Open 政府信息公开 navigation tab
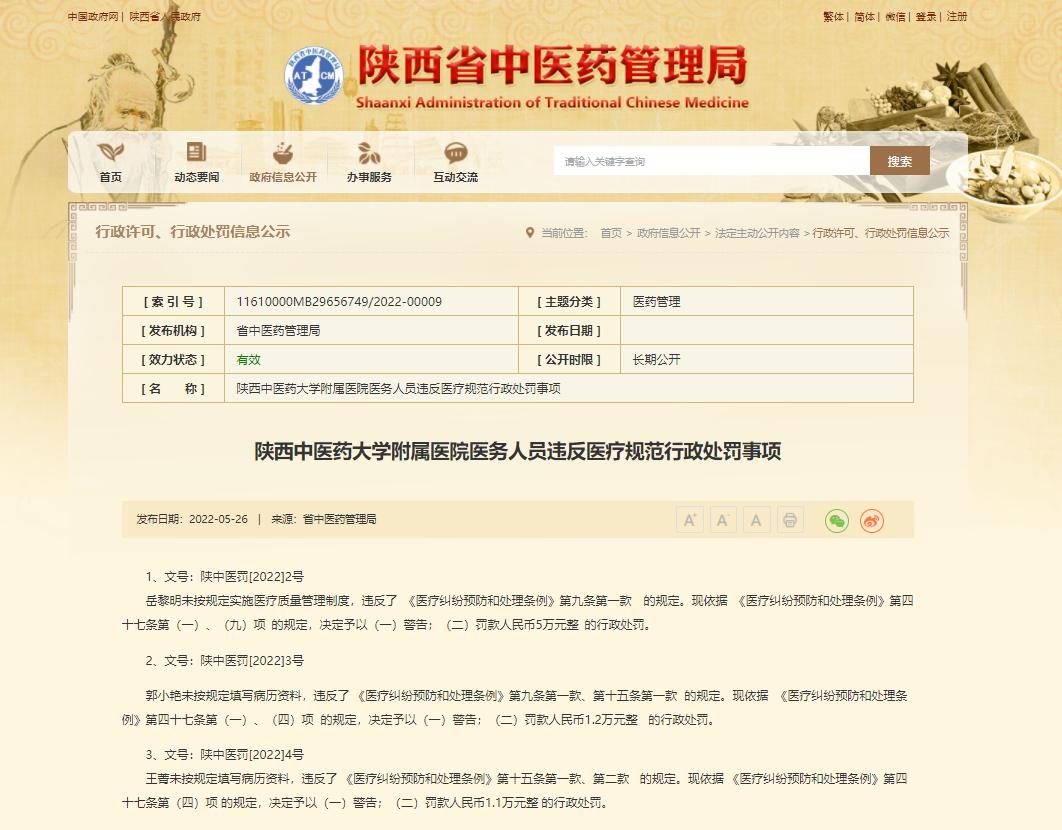Screen dimensions: 1062x830 pos(282,177)
